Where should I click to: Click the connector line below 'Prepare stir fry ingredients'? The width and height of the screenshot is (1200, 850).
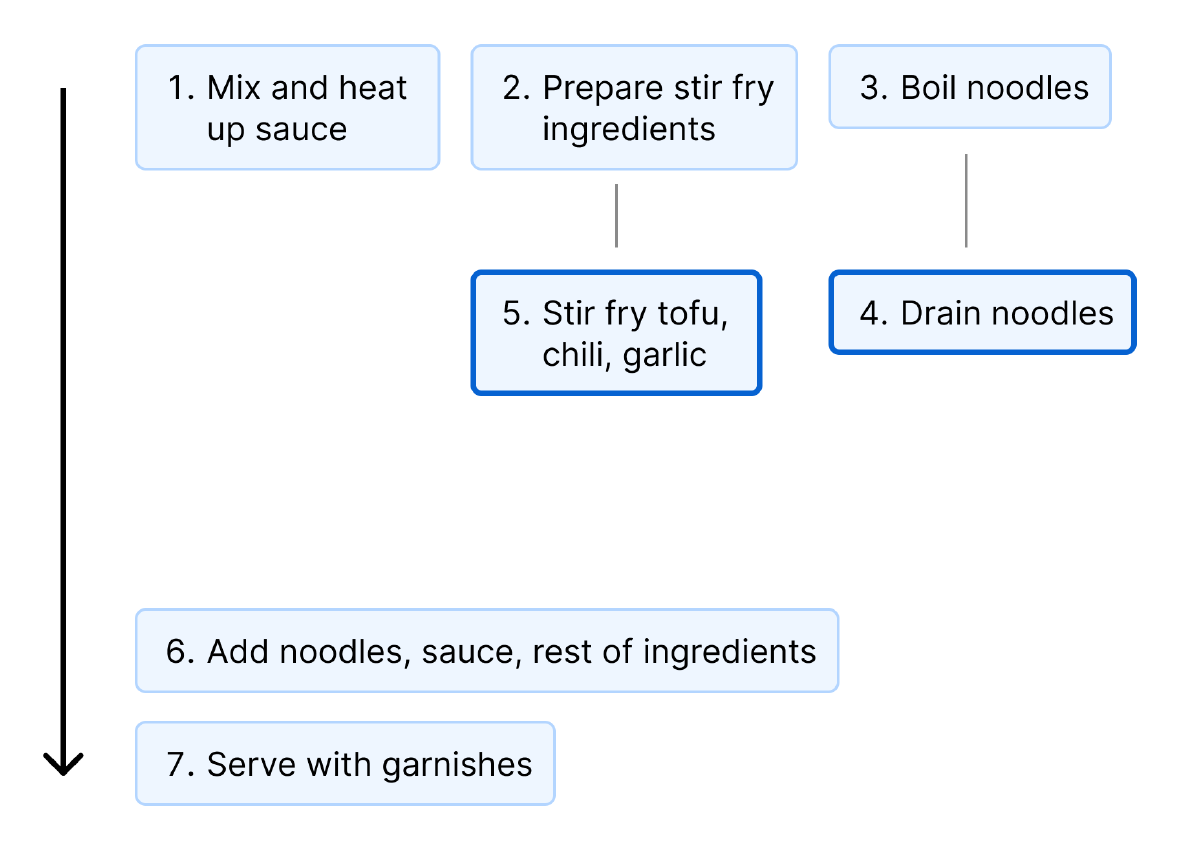click(x=616, y=215)
